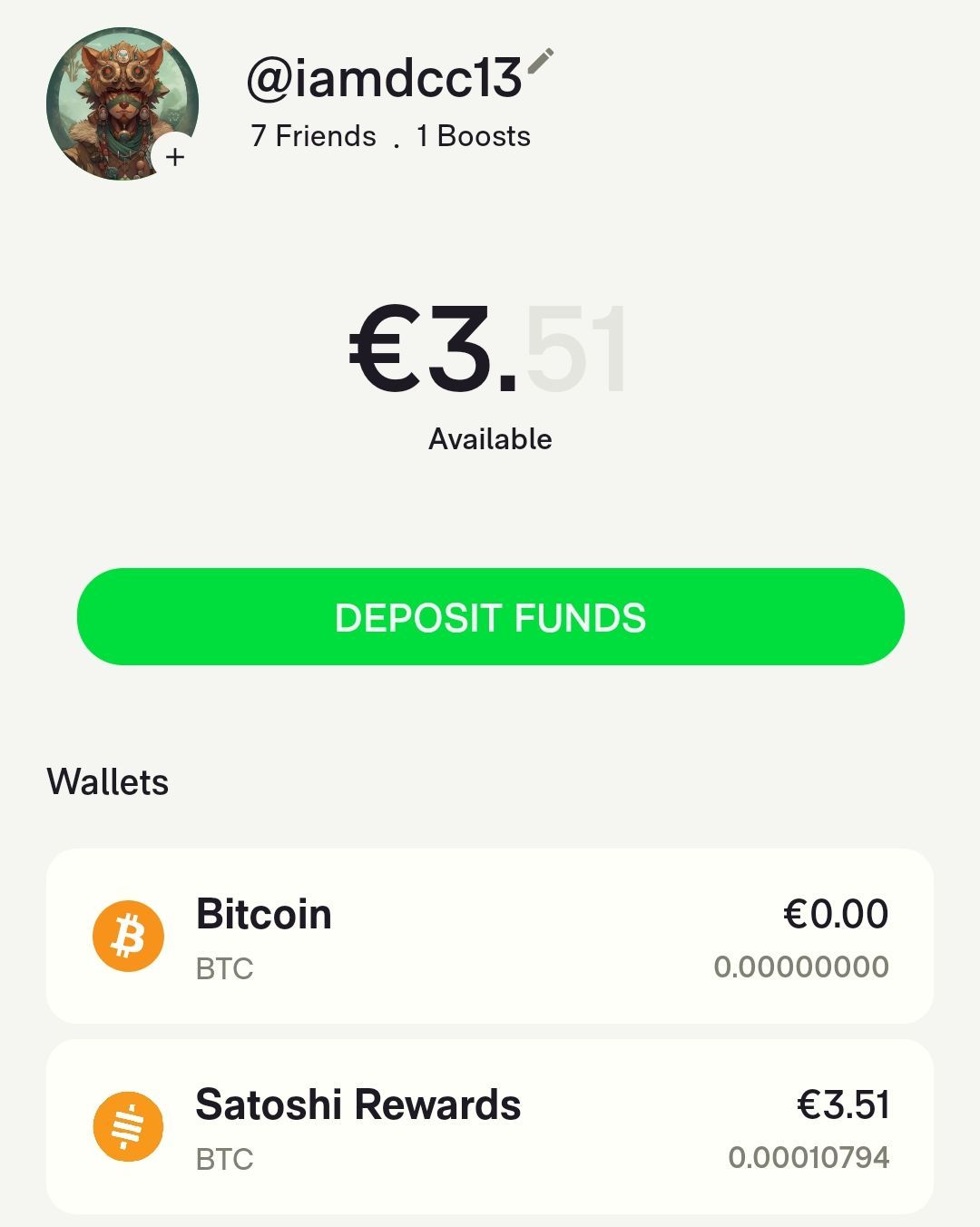This screenshot has height=1227, width=980.
Task: Tap the €3.51 available balance
Action: coord(488,349)
